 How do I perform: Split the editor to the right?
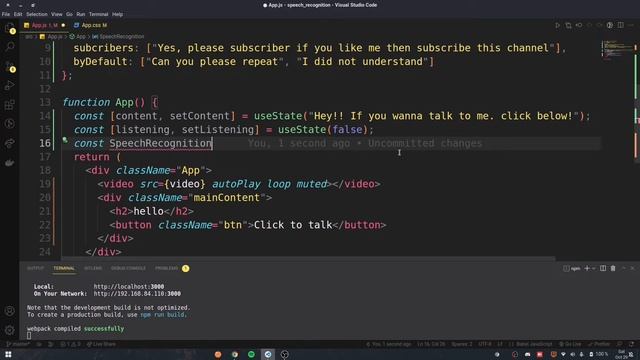pos(620,25)
